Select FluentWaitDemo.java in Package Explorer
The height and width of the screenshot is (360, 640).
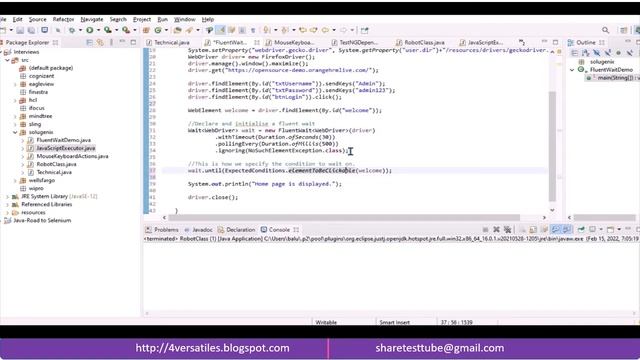[x=63, y=140]
